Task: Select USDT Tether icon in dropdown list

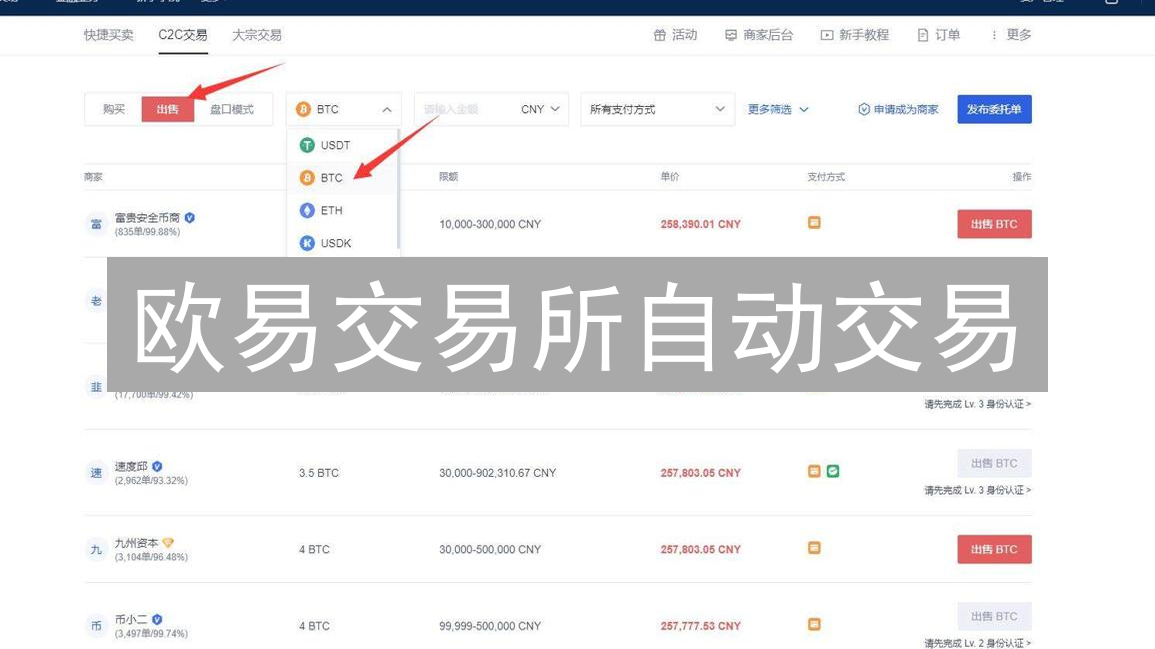Action: pyautogui.click(x=307, y=145)
